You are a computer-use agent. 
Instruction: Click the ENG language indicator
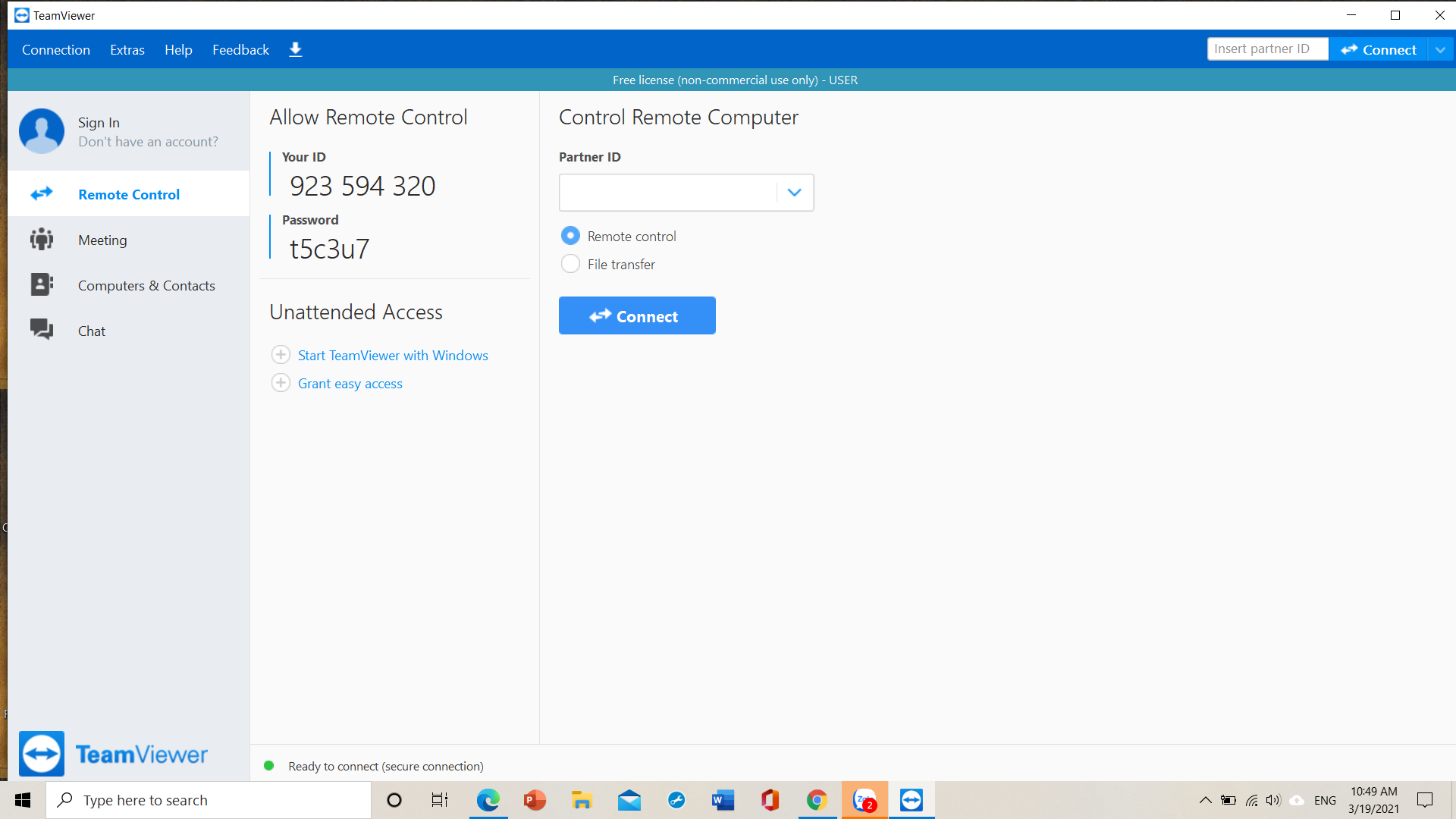tap(1325, 800)
